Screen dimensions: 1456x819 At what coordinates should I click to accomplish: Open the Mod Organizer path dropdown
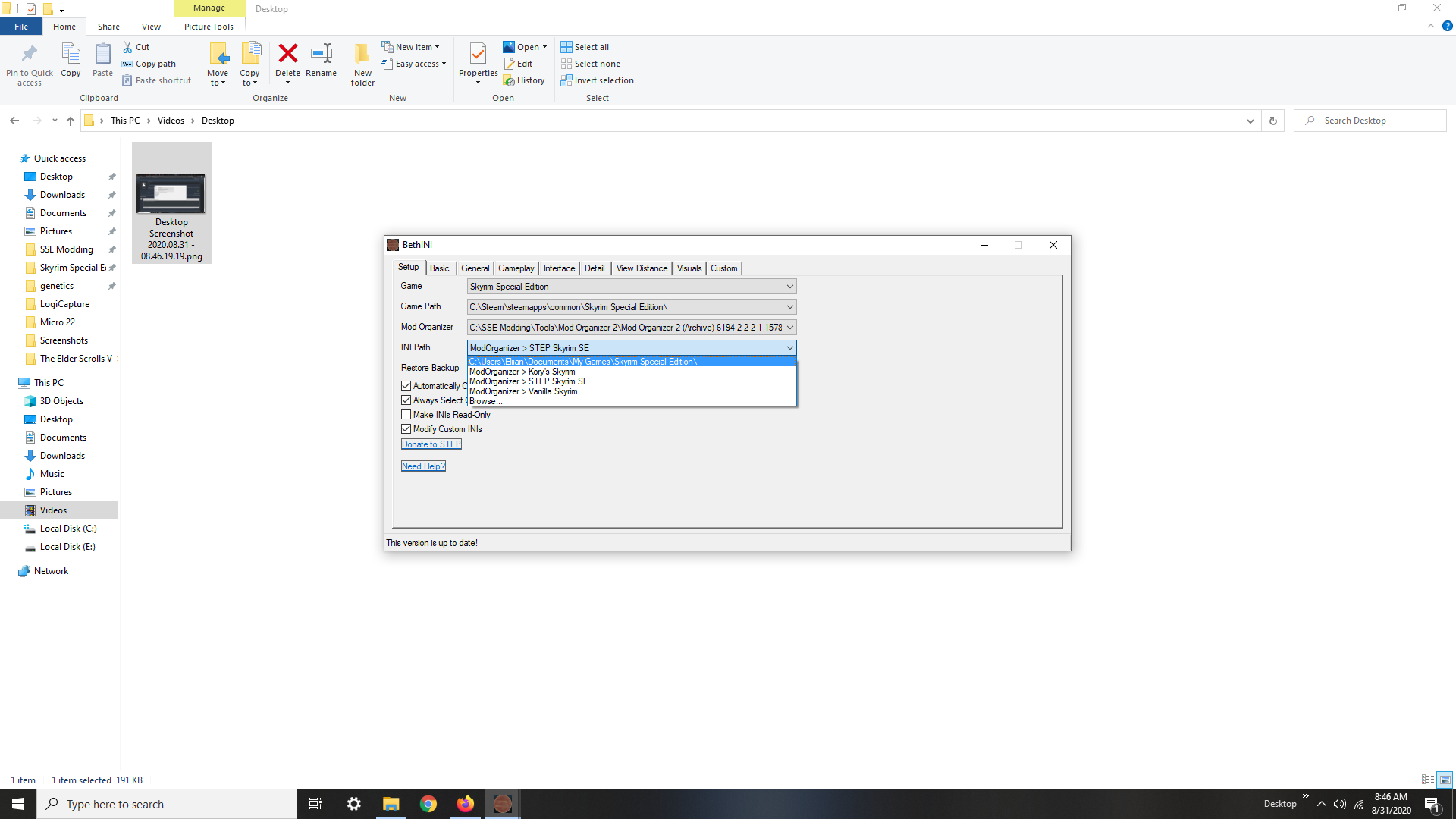click(632, 328)
